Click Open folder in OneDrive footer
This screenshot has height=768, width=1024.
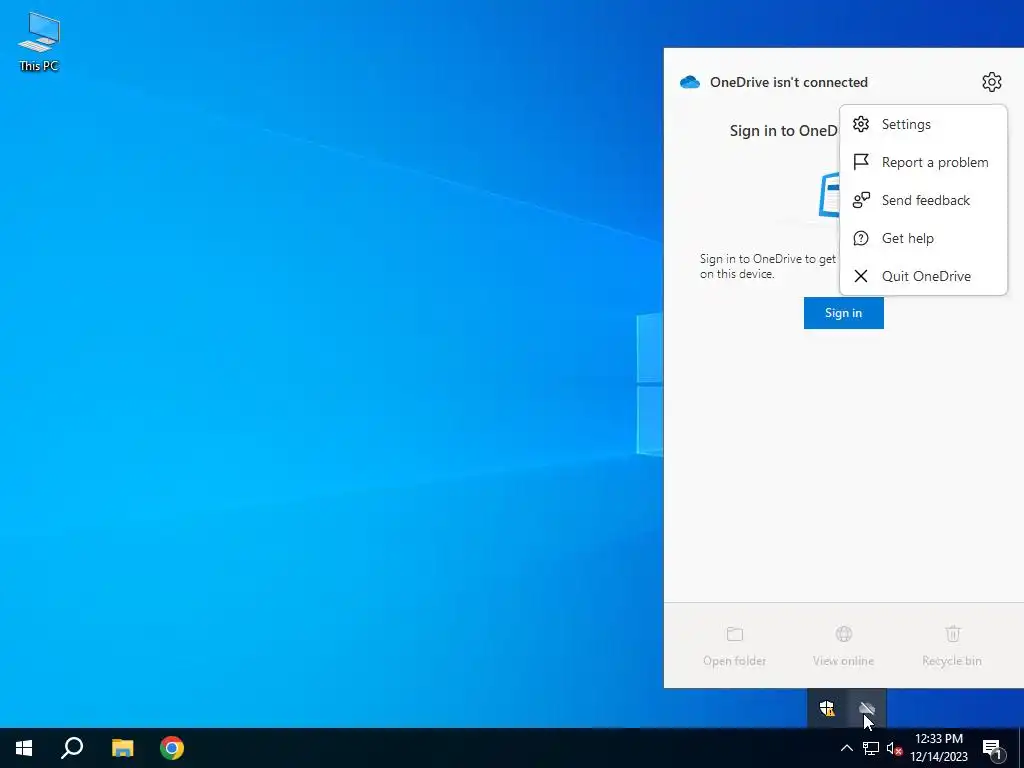point(735,646)
